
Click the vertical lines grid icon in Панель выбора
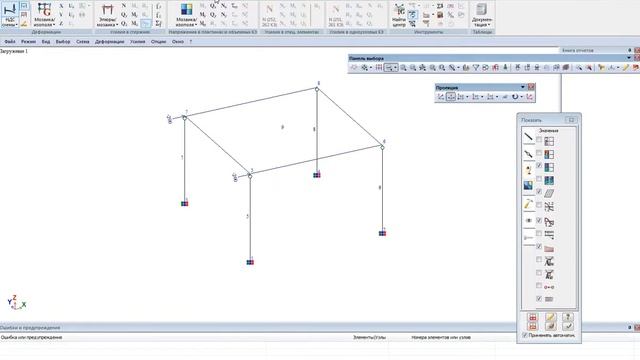pyautogui.click(x=379, y=68)
